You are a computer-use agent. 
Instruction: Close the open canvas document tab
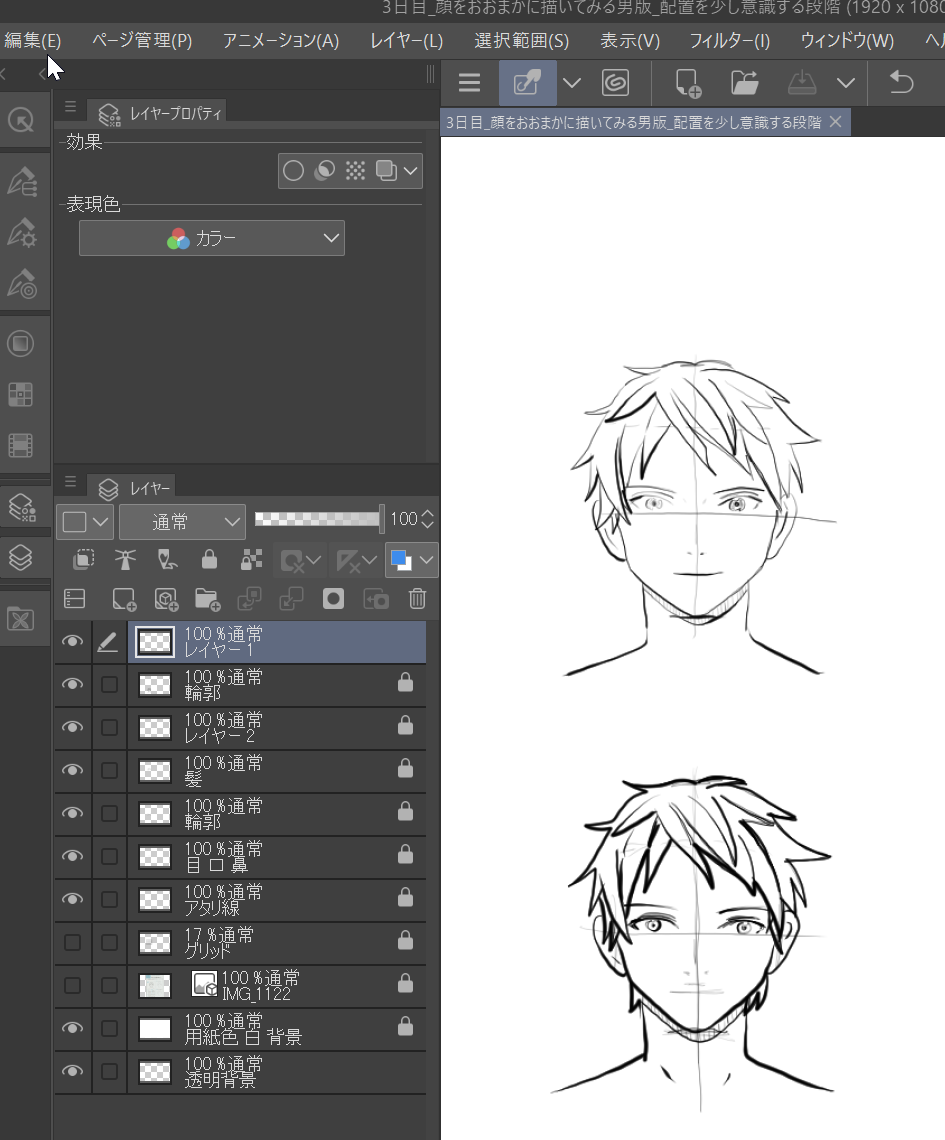click(835, 122)
